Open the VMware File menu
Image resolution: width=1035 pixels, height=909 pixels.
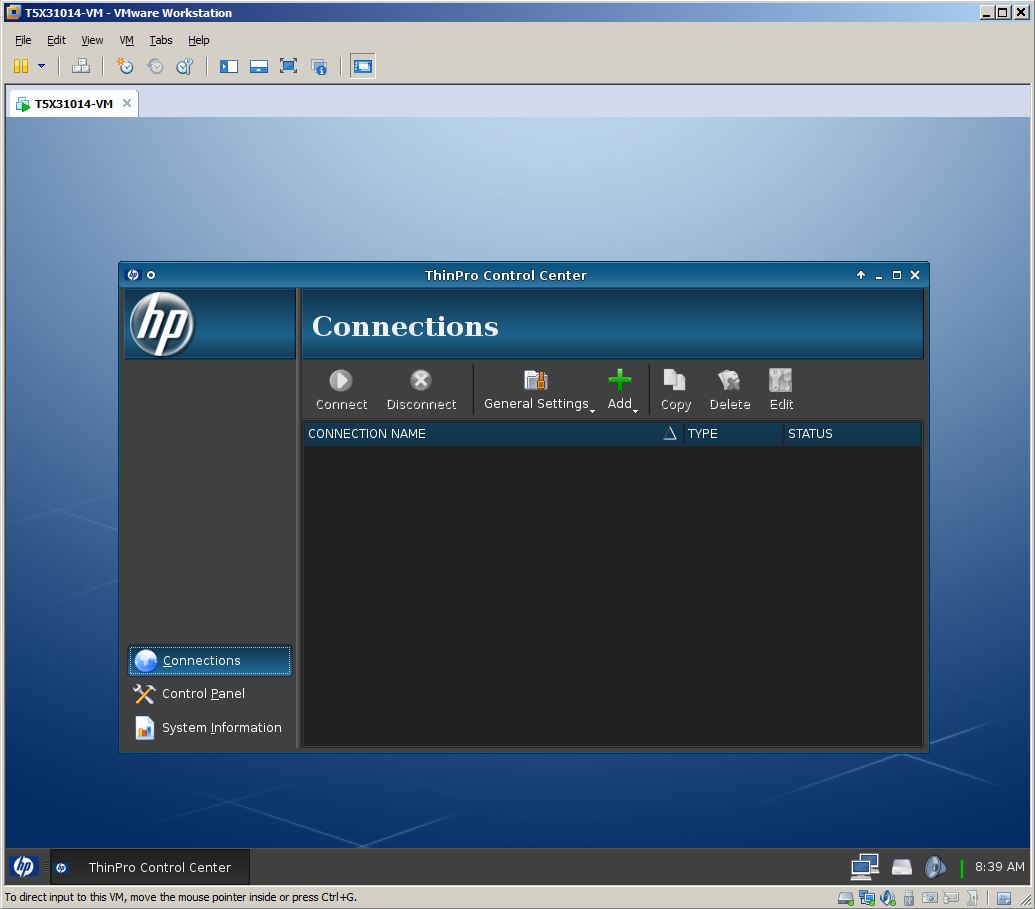pyautogui.click(x=23, y=40)
